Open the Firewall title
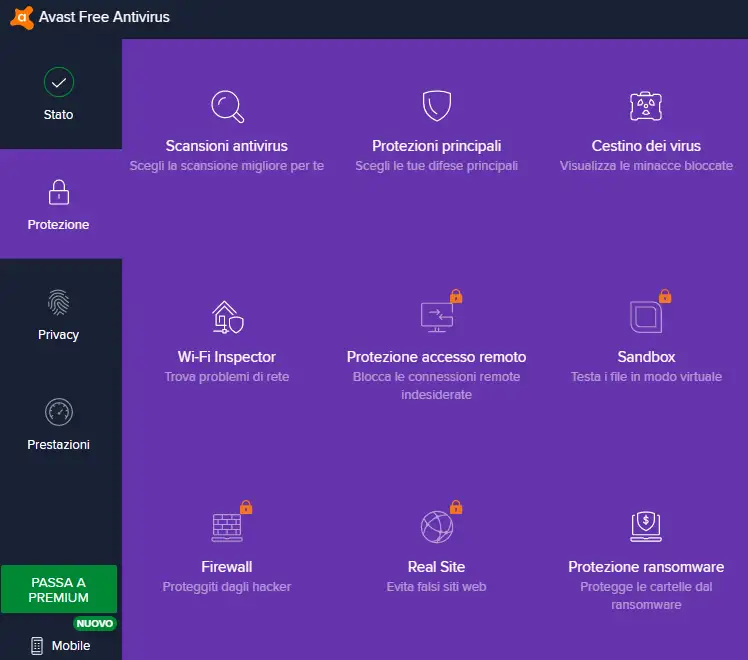748x660 pixels. click(227, 567)
